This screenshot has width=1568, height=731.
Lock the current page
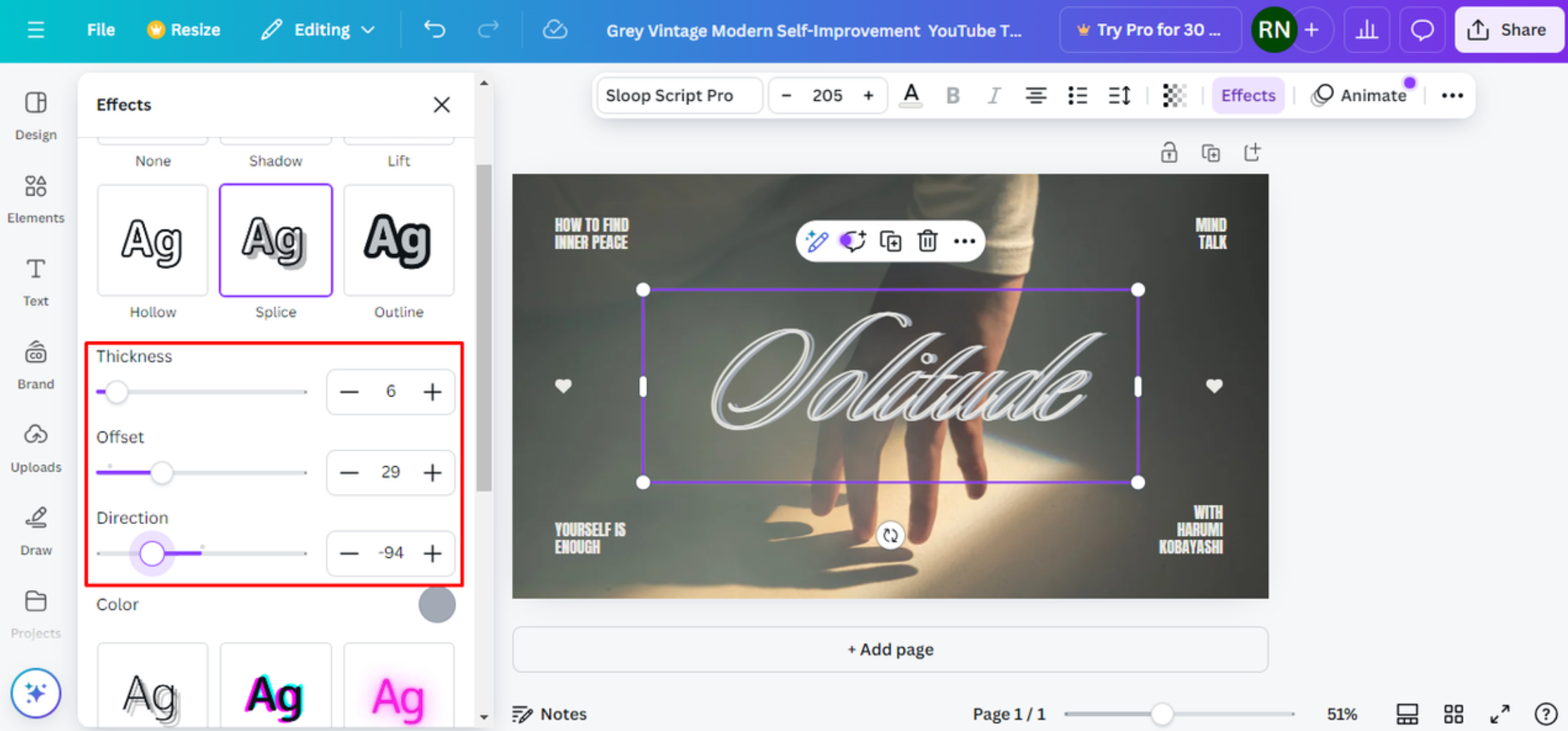coord(1168,152)
